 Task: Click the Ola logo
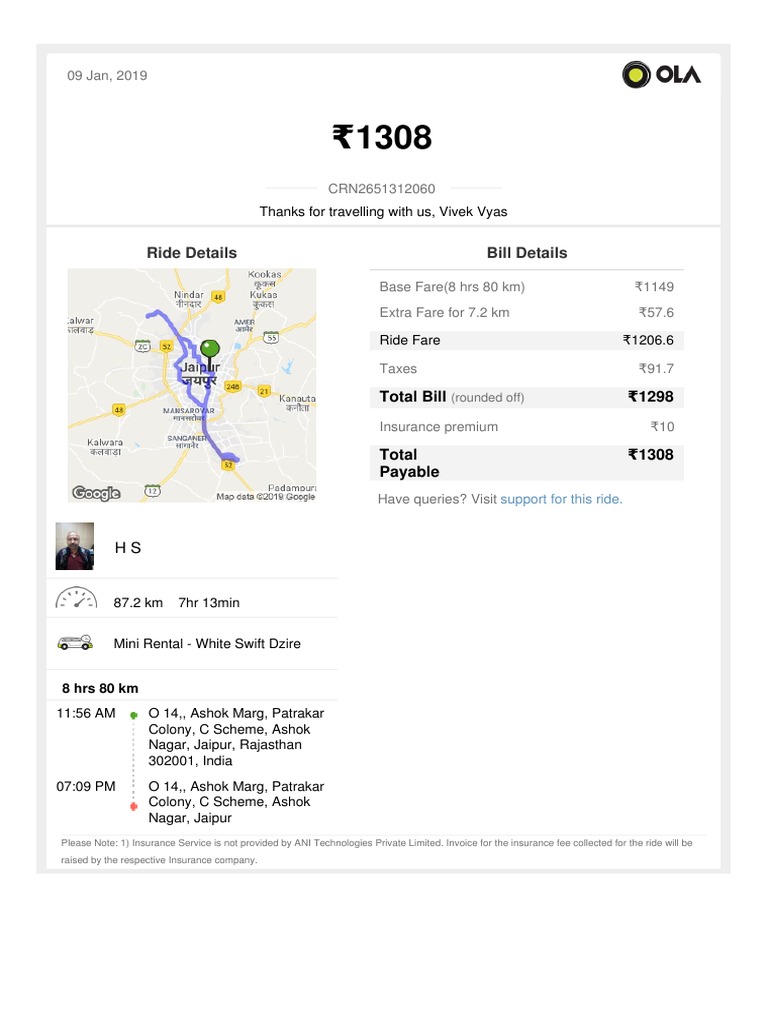pos(661,75)
